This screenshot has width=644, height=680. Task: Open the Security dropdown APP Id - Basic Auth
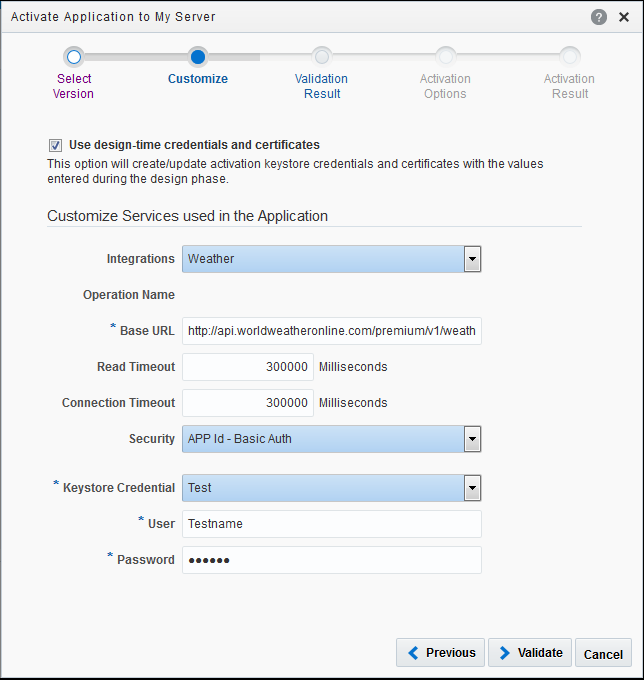click(x=332, y=439)
